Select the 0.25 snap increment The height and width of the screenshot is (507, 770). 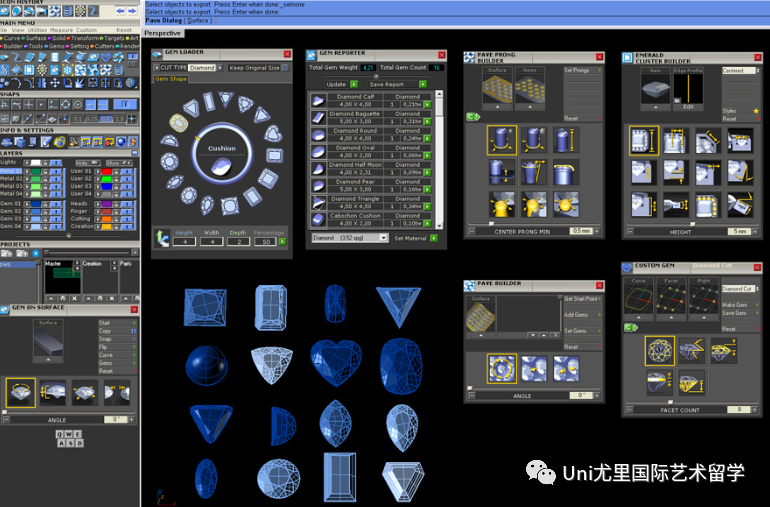click(91, 119)
